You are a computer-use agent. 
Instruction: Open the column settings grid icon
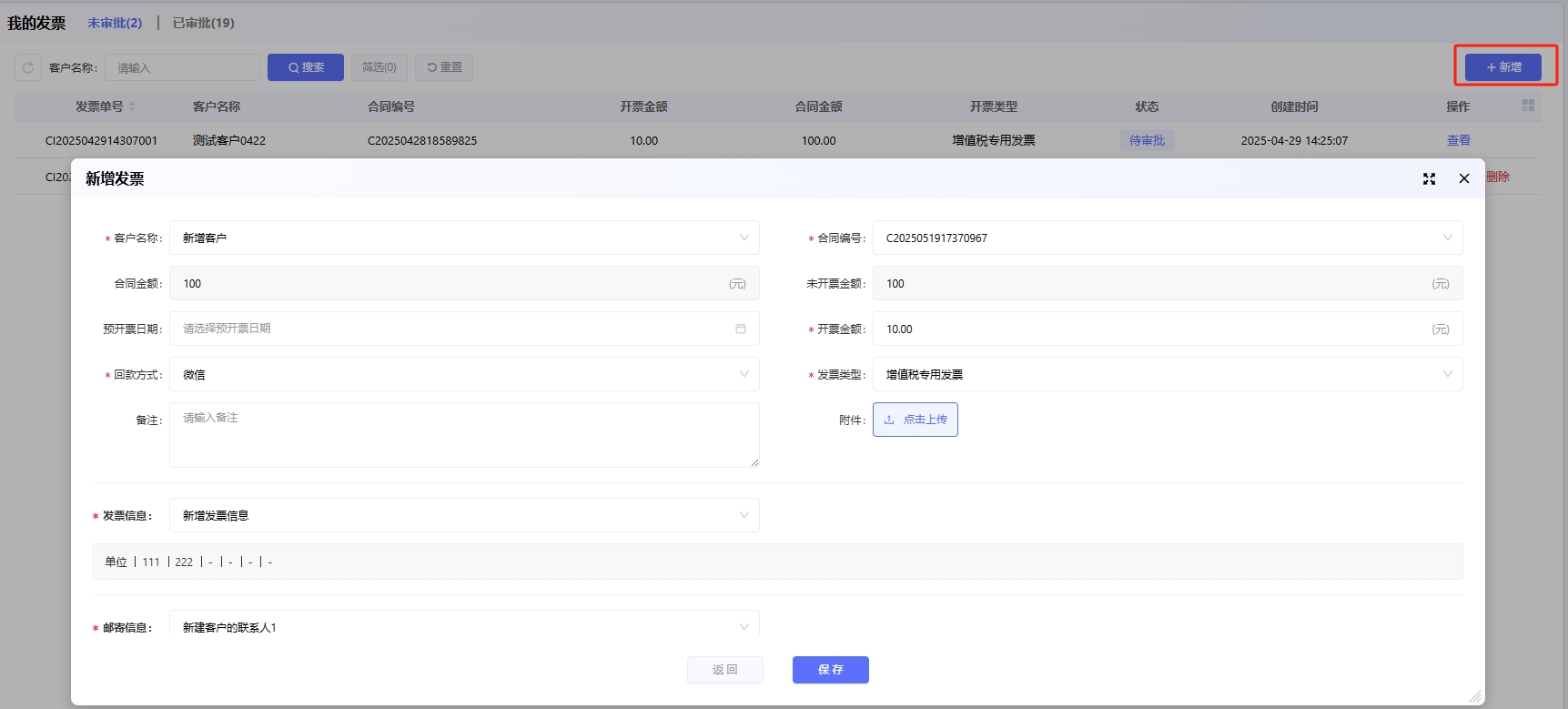point(1528,106)
